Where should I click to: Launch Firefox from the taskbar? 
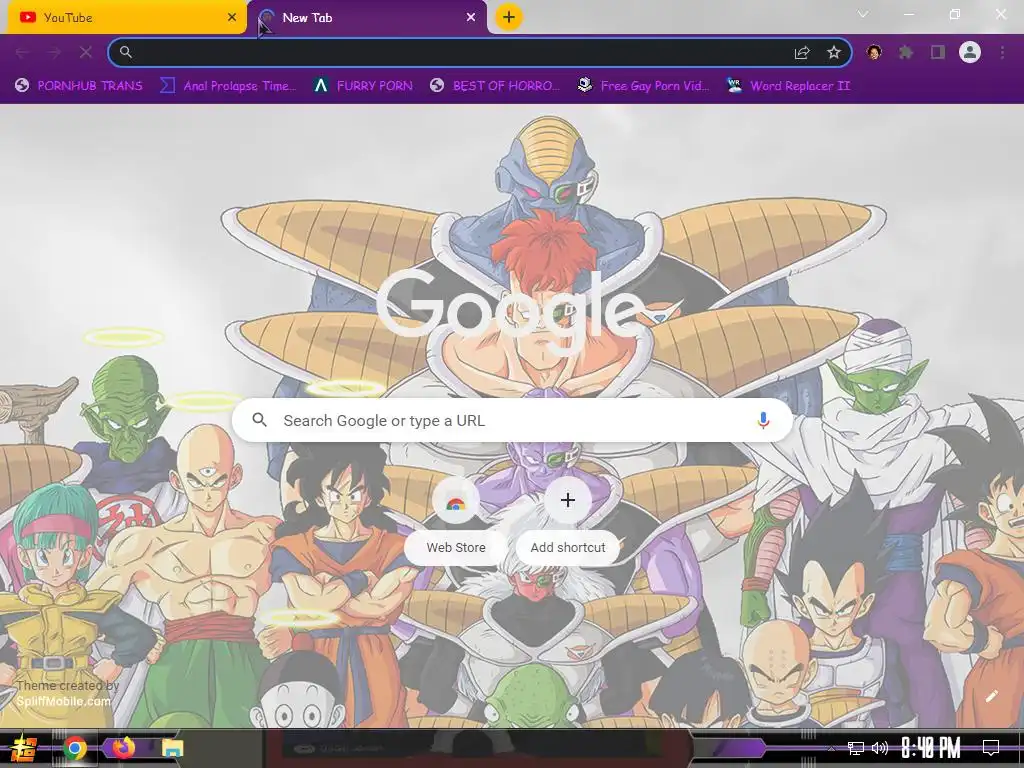[x=123, y=747]
